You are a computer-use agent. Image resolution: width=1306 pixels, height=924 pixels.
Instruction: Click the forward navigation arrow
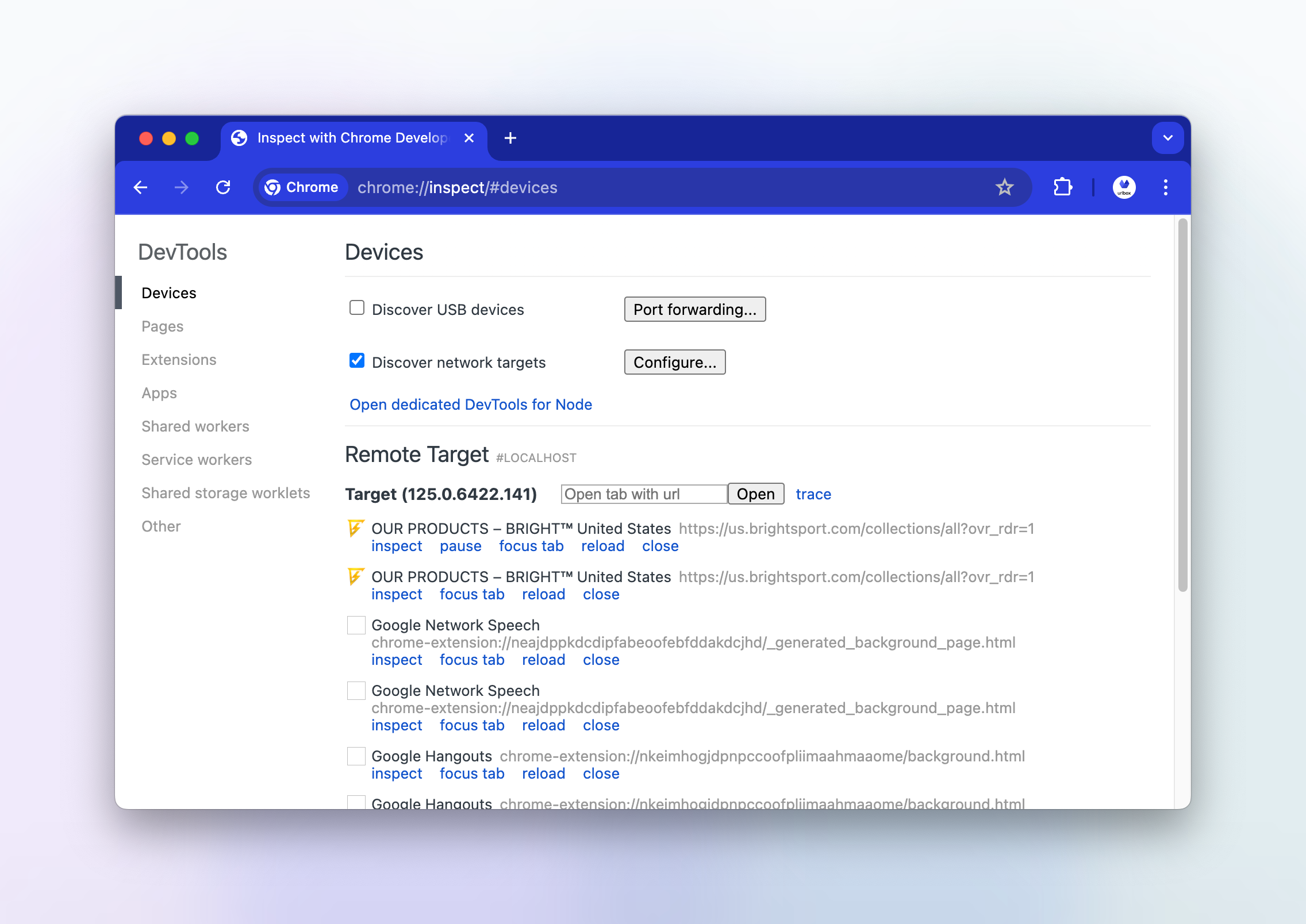(x=182, y=187)
